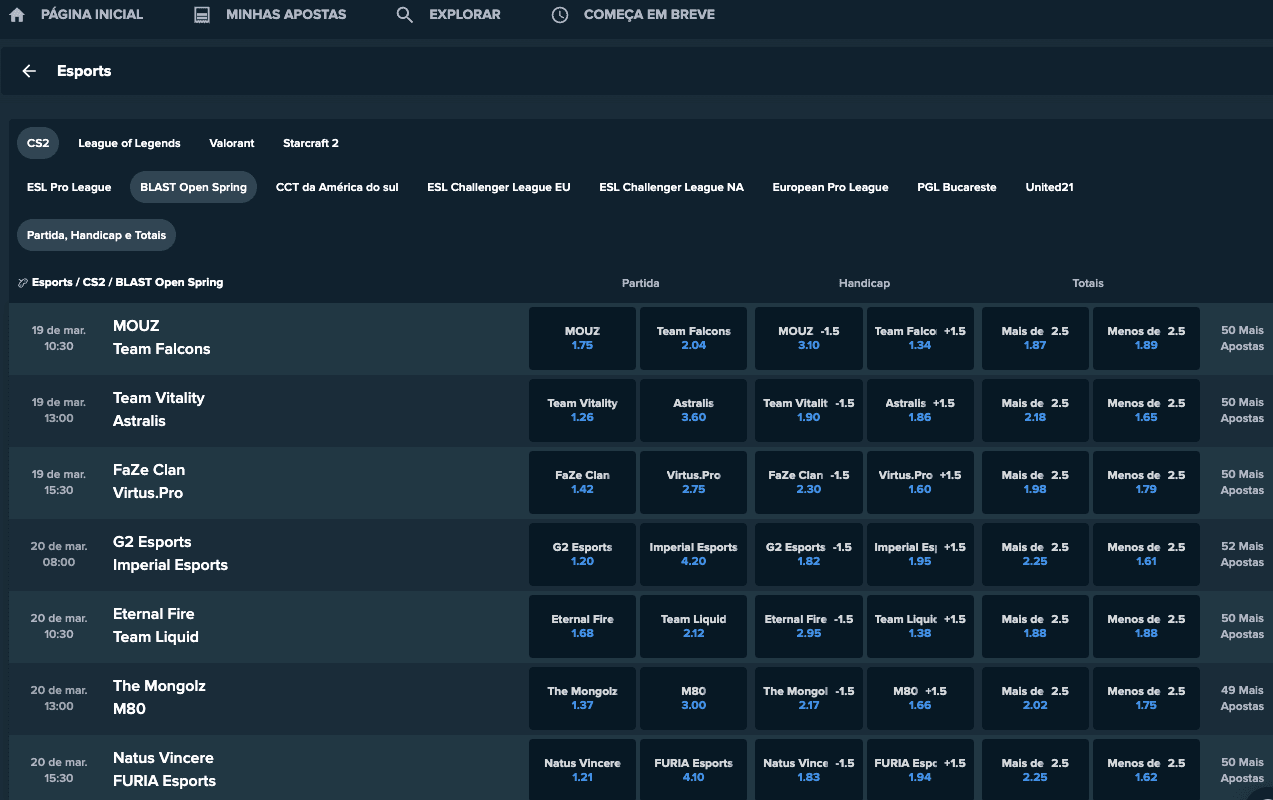
Task: Bet on M80 at 3.00
Action: click(693, 698)
